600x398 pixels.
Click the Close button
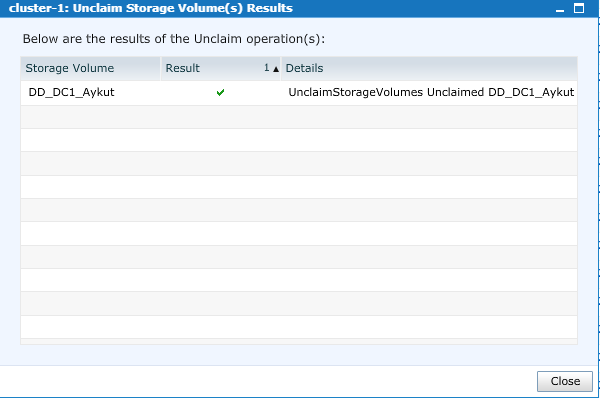point(564,381)
